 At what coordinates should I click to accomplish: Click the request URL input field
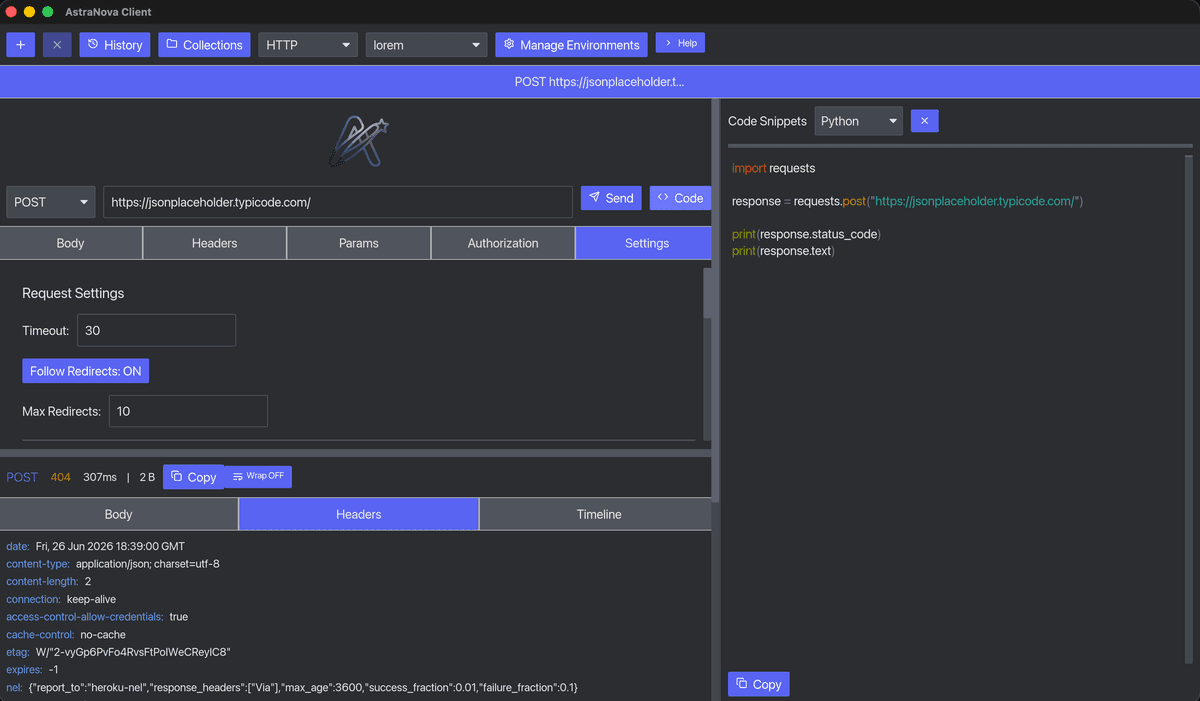point(338,202)
